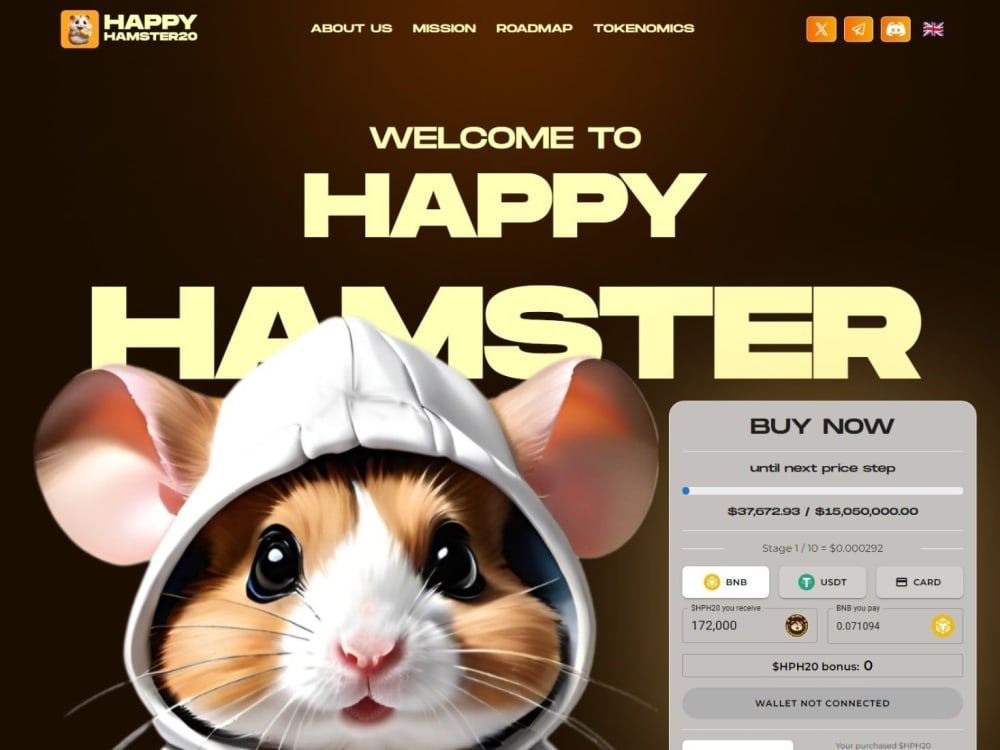Select USDT payment tab
The height and width of the screenshot is (750, 1000).
click(823, 582)
